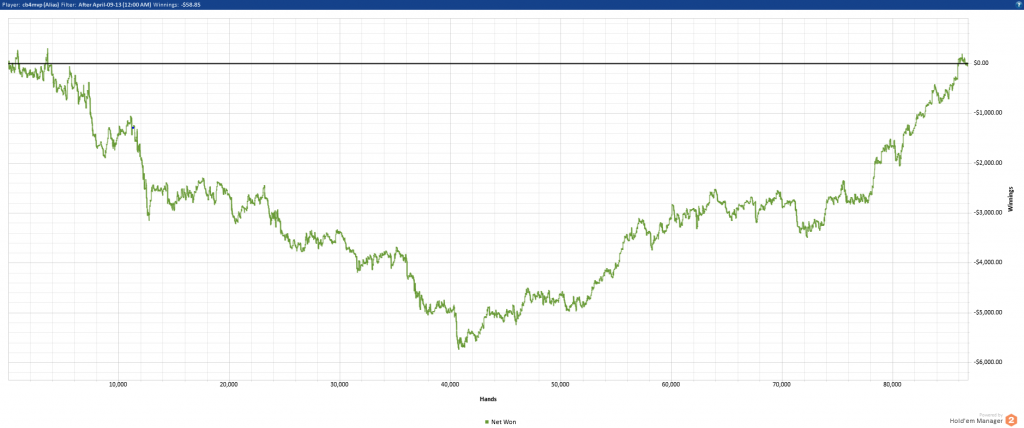Click the player name cb4mvp in header
1024x428 pixels.
(38, 5)
